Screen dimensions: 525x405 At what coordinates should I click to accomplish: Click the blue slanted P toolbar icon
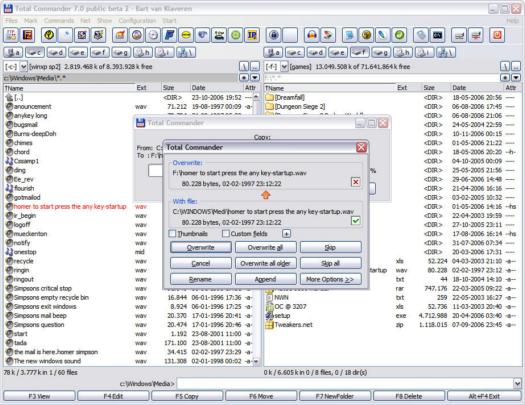169,35
